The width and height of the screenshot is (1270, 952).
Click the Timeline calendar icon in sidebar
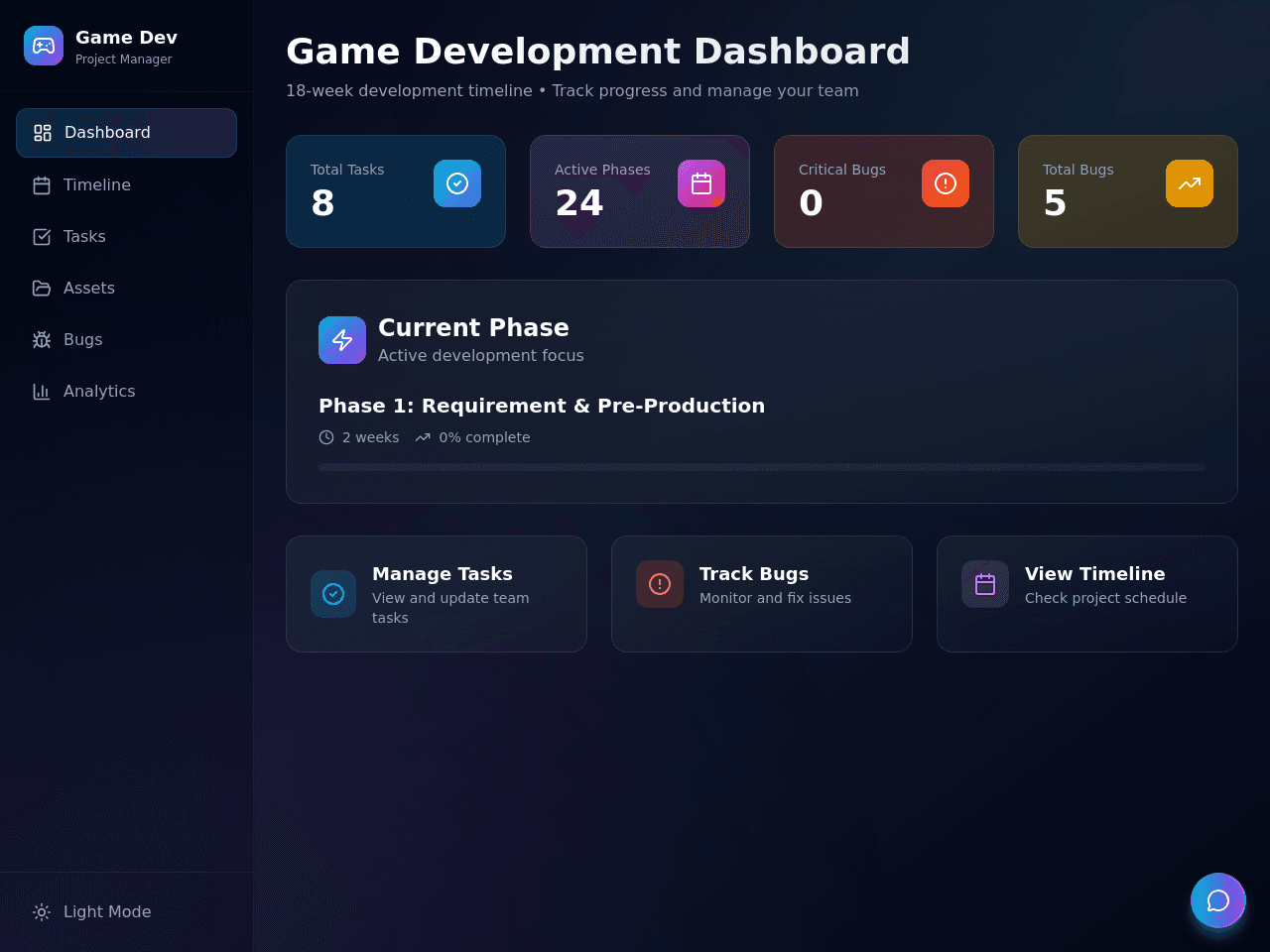coord(42,185)
